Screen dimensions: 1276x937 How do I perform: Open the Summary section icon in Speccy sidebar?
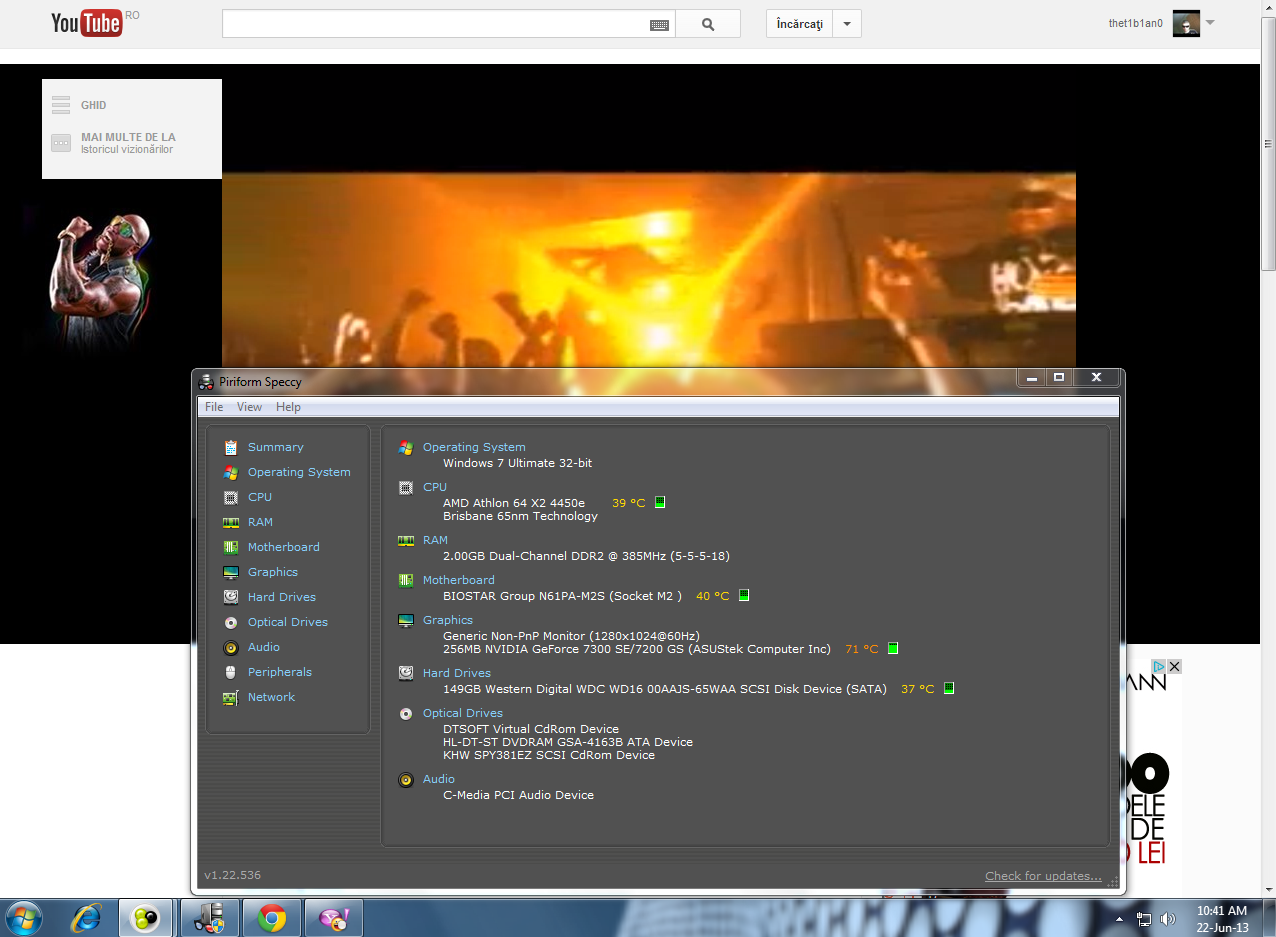231,447
